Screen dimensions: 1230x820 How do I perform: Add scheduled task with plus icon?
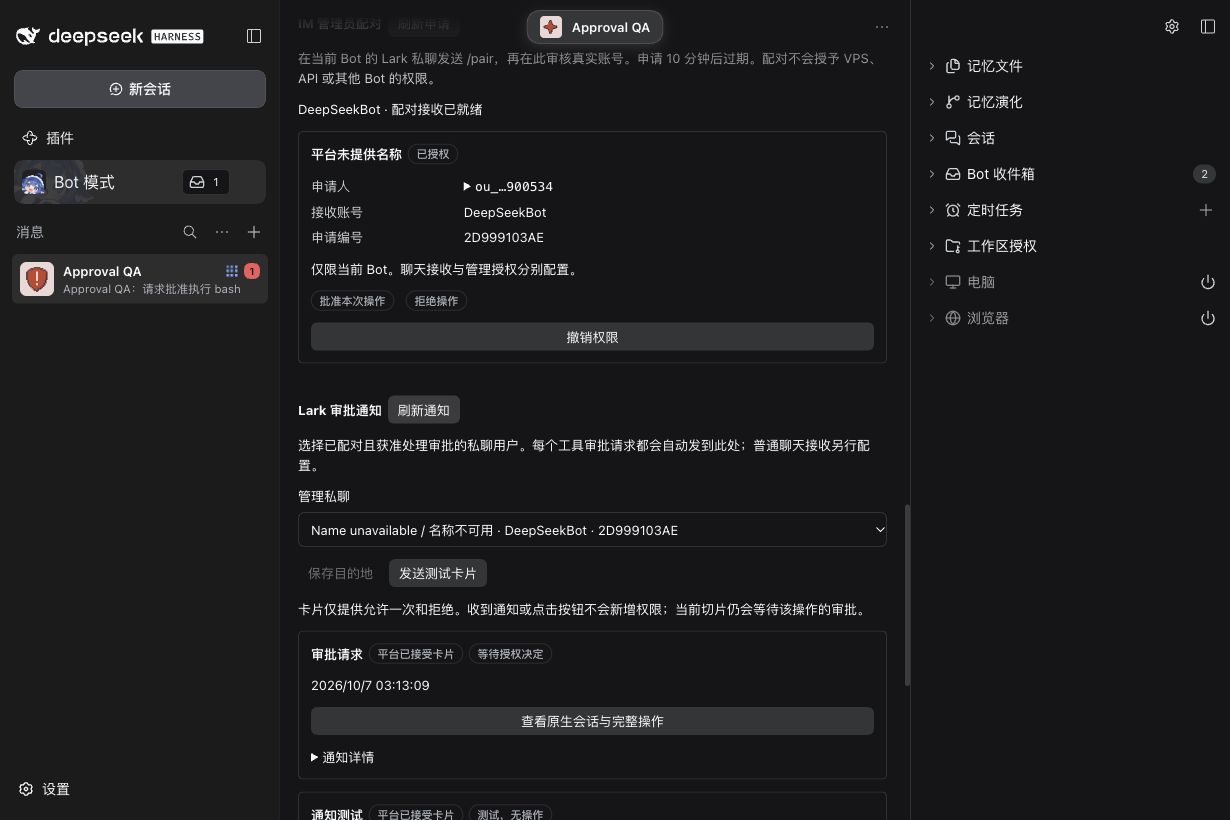point(1206,210)
